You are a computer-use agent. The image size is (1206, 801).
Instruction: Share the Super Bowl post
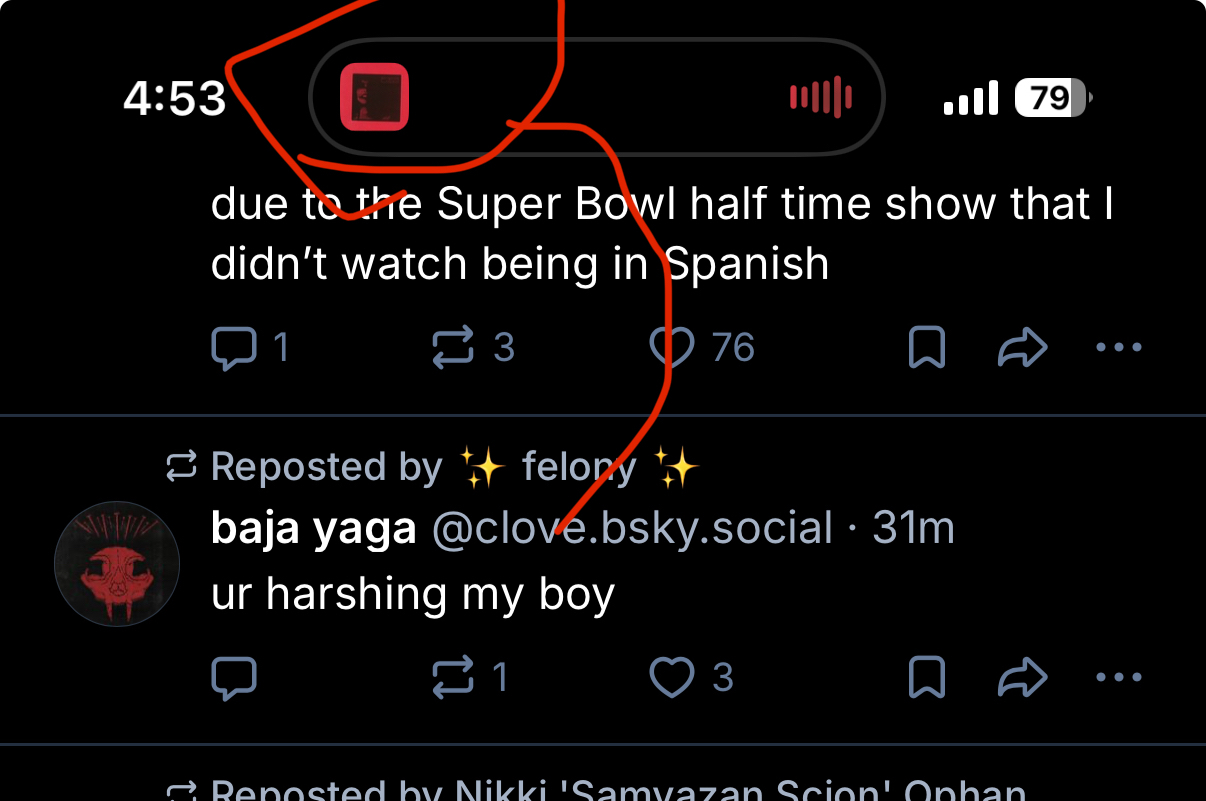point(1022,348)
